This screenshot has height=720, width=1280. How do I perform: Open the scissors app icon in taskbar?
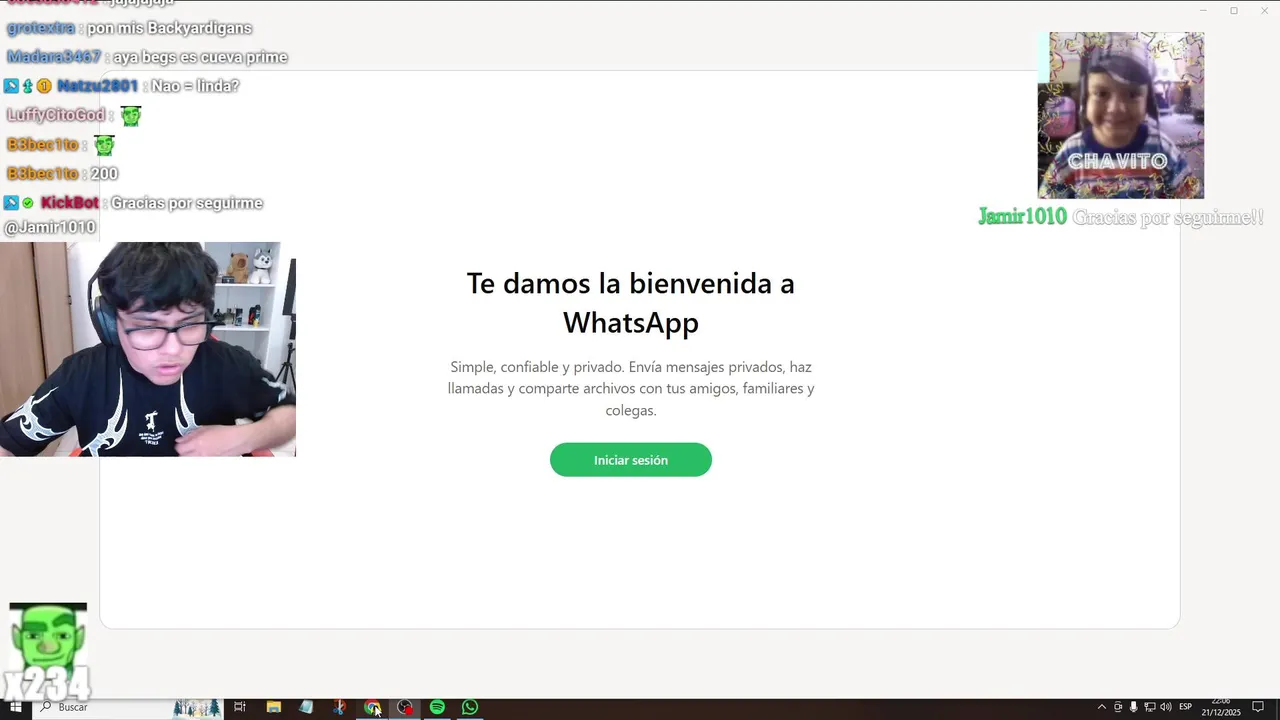click(x=339, y=707)
